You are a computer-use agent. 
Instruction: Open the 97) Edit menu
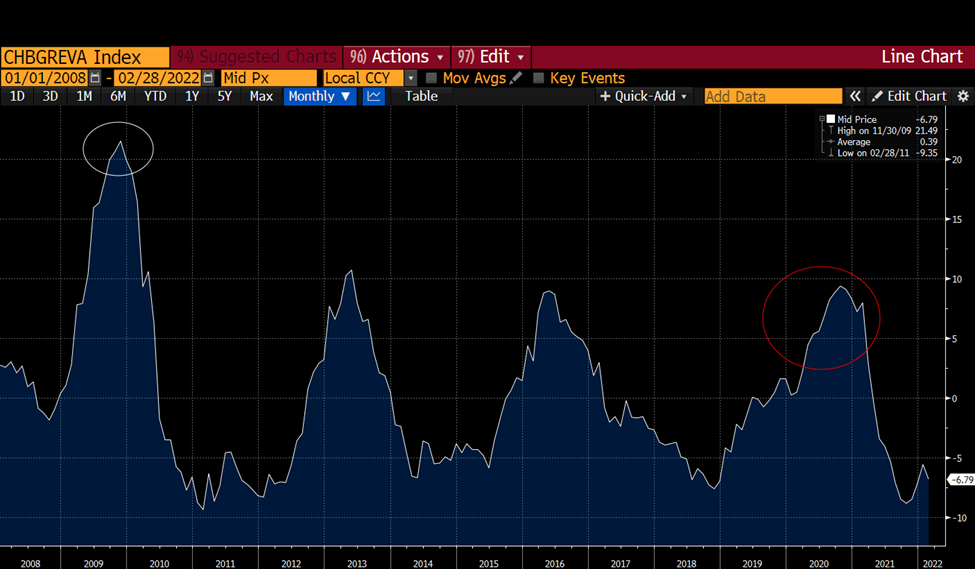pyautogui.click(x=491, y=57)
